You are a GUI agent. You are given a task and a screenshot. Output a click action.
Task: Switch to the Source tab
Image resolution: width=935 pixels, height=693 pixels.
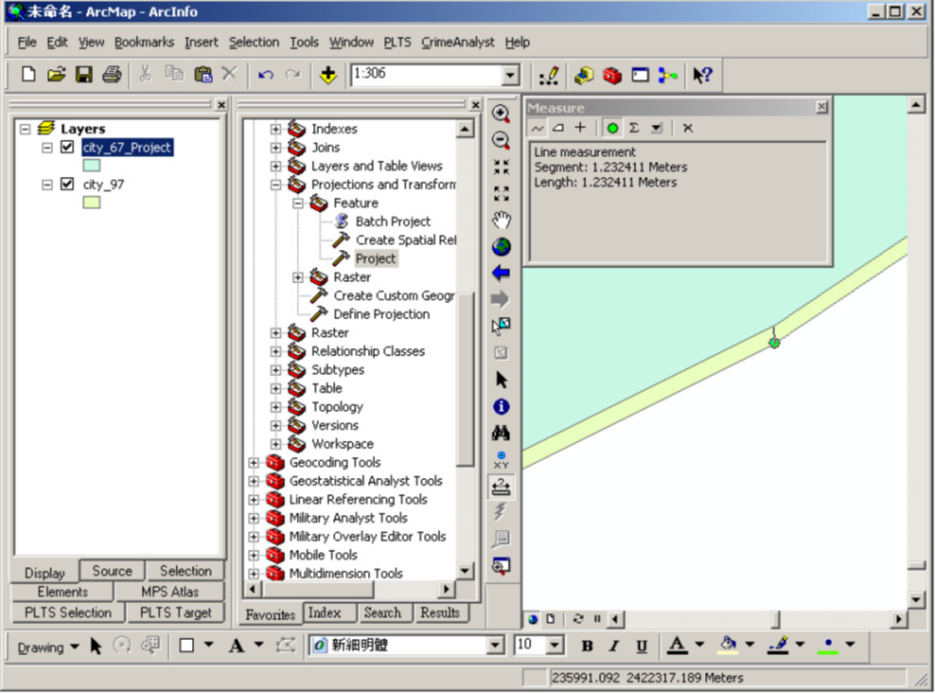[112, 571]
